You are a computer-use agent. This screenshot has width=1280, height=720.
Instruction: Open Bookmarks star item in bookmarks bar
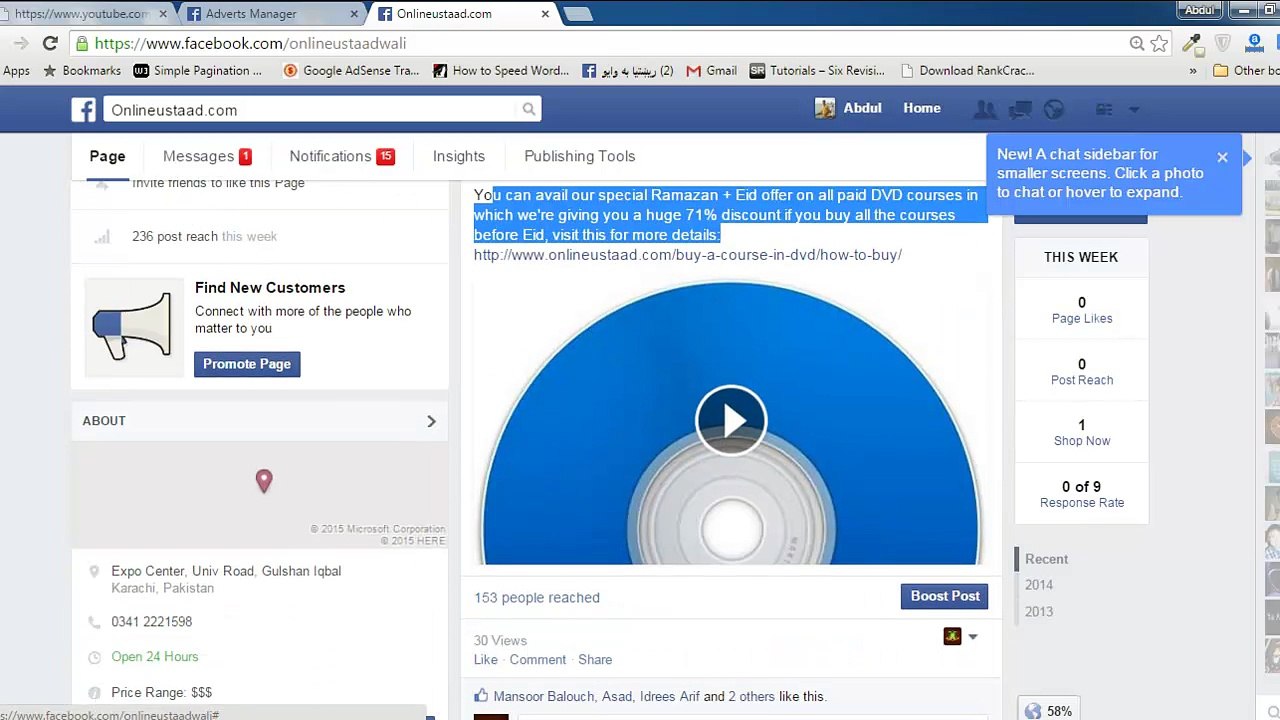[x=81, y=71]
